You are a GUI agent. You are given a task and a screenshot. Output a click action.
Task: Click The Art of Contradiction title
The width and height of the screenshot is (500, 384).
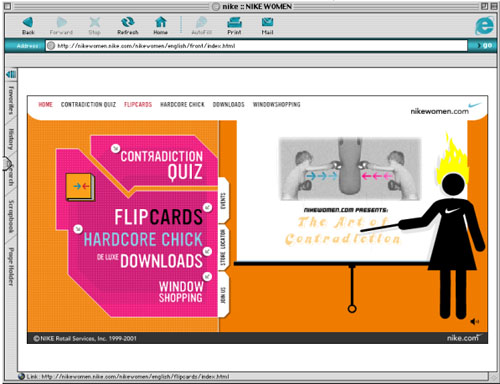(343, 231)
